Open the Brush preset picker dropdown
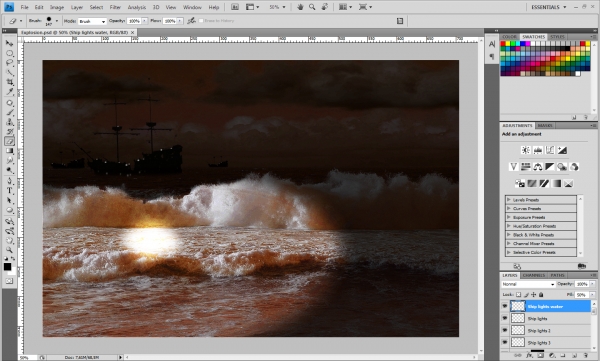 coord(57,21)
